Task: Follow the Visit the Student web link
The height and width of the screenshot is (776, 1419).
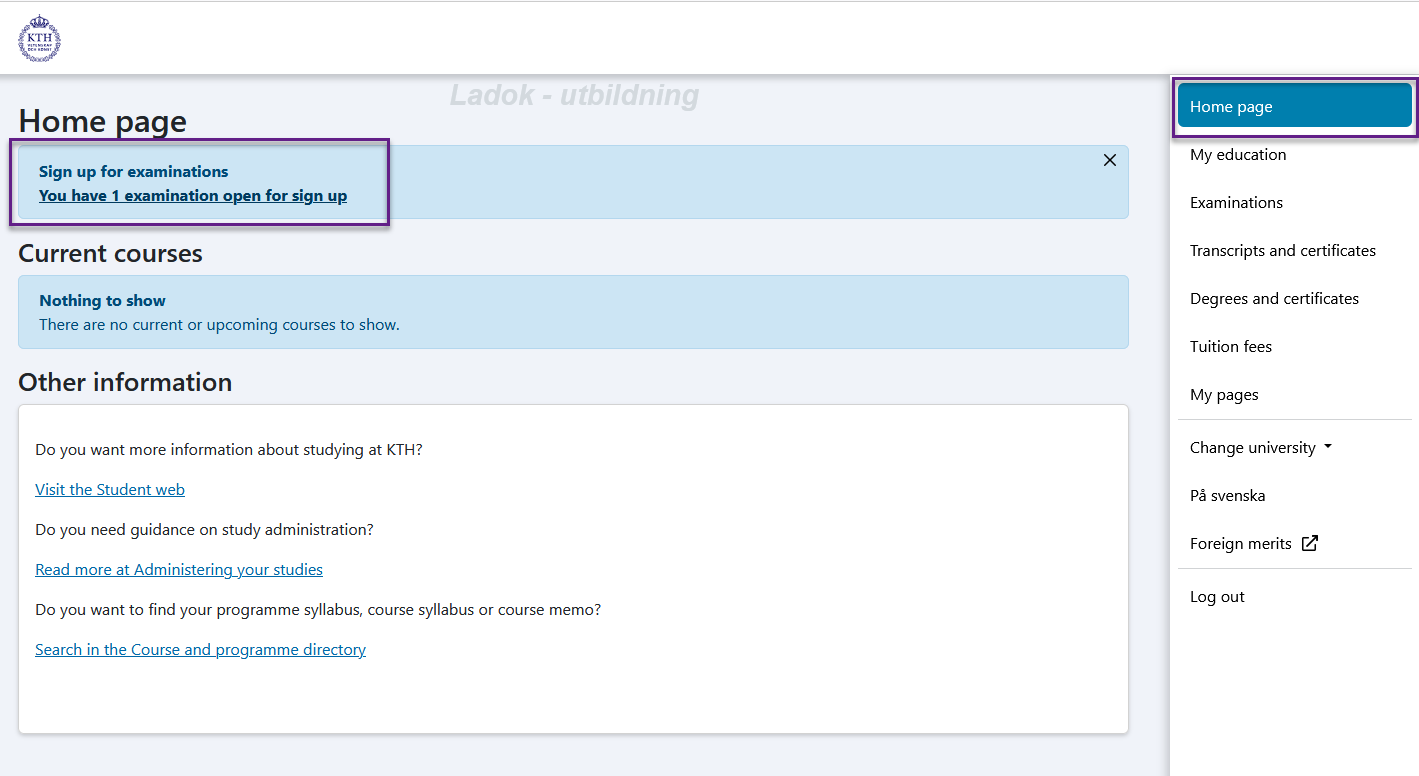Action: coord(110,489)
